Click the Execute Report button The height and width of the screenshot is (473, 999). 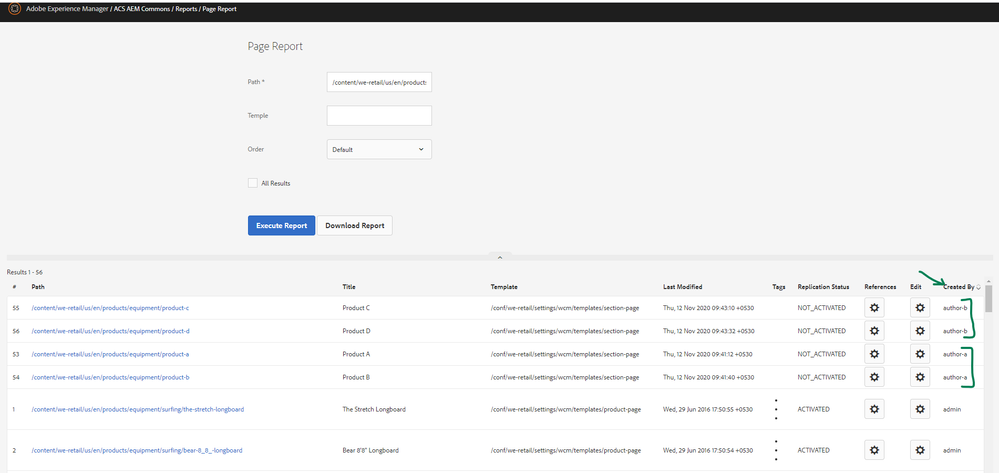click(x=282, y=226)
